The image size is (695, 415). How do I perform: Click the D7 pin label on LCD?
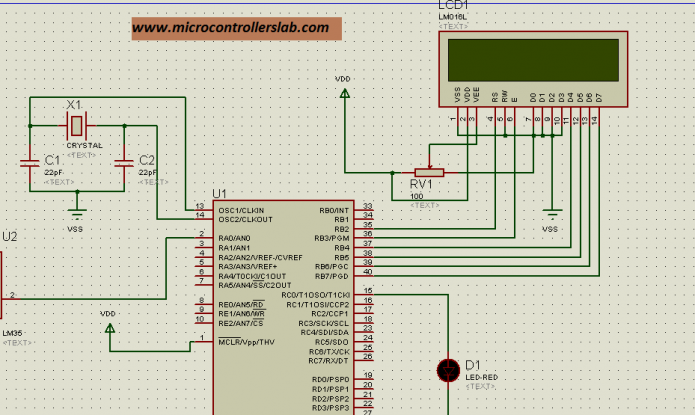coord(599,98)
